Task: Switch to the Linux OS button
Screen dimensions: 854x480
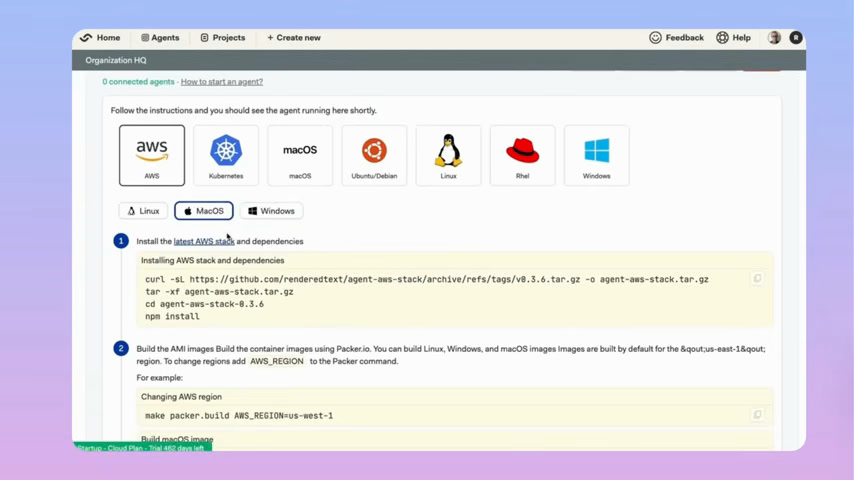Action: tap(143, 211)
